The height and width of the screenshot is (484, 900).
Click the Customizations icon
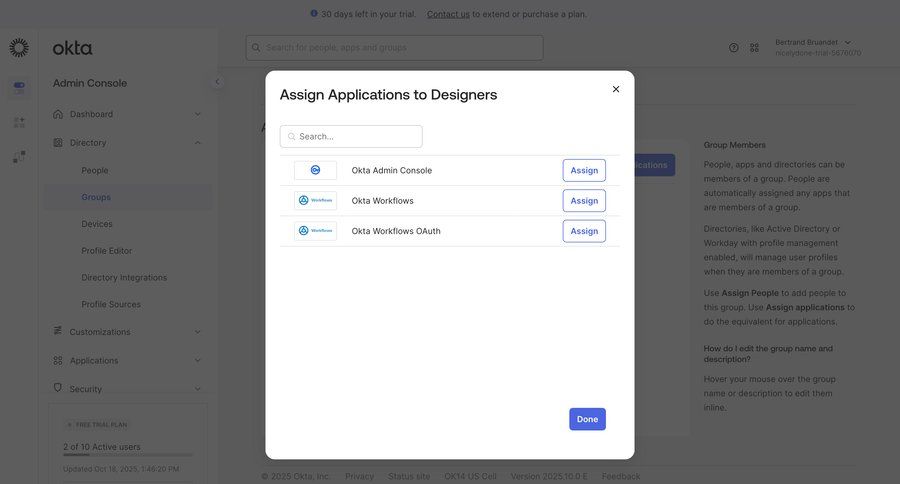(x=58, y=331)
